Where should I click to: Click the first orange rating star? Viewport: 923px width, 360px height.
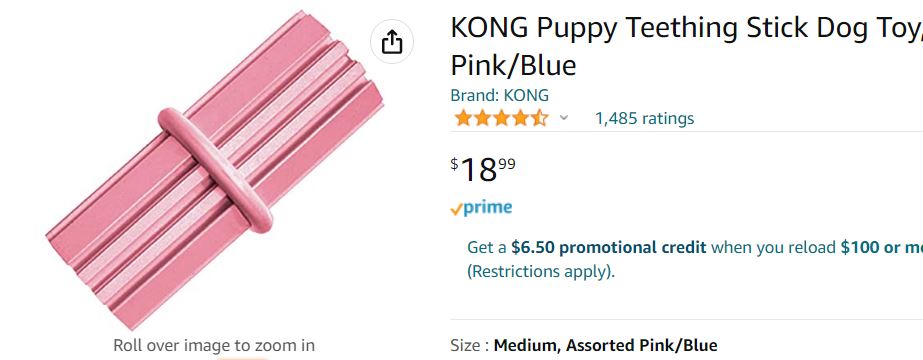coord(463,118)
